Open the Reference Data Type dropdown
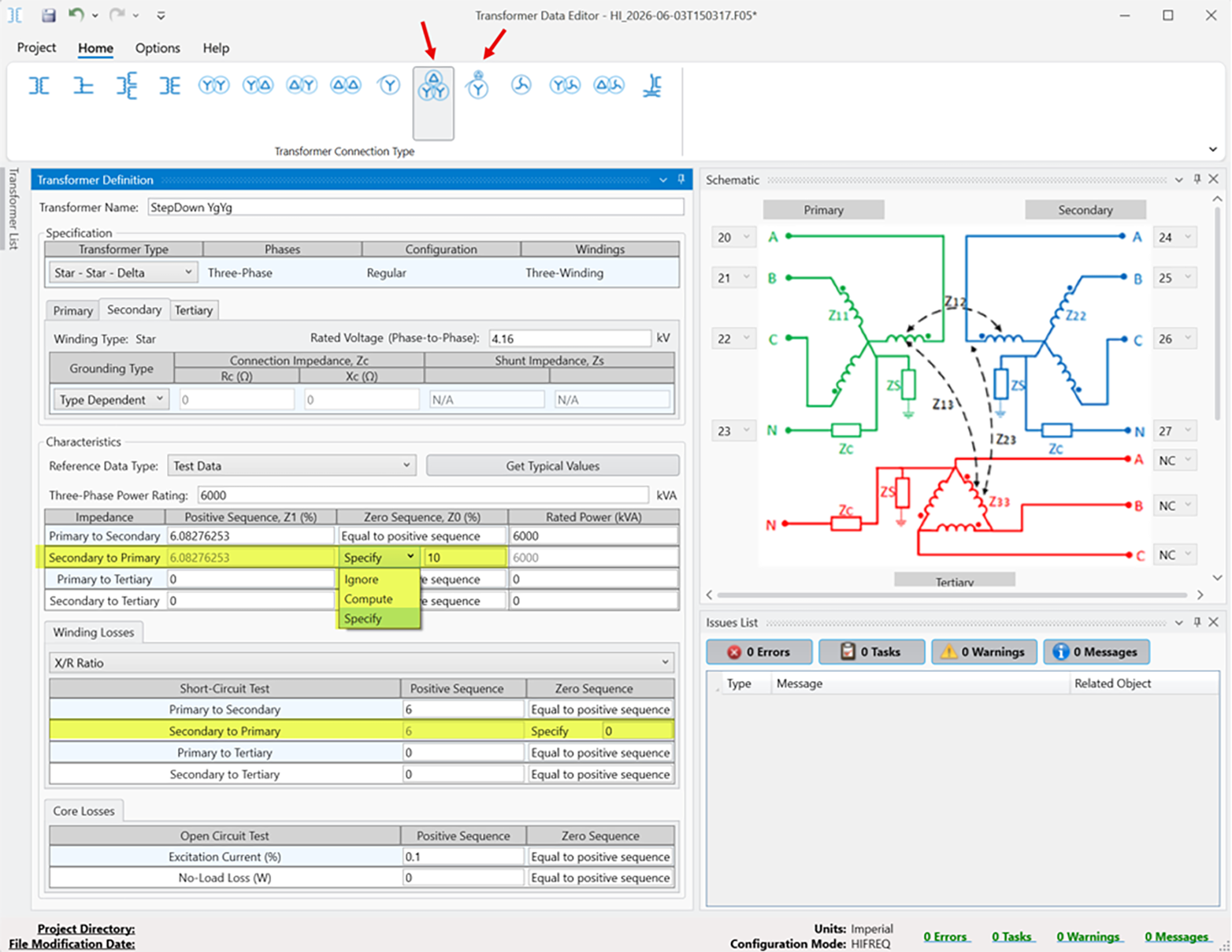The image size is (1232, 952). coord(291,465)
